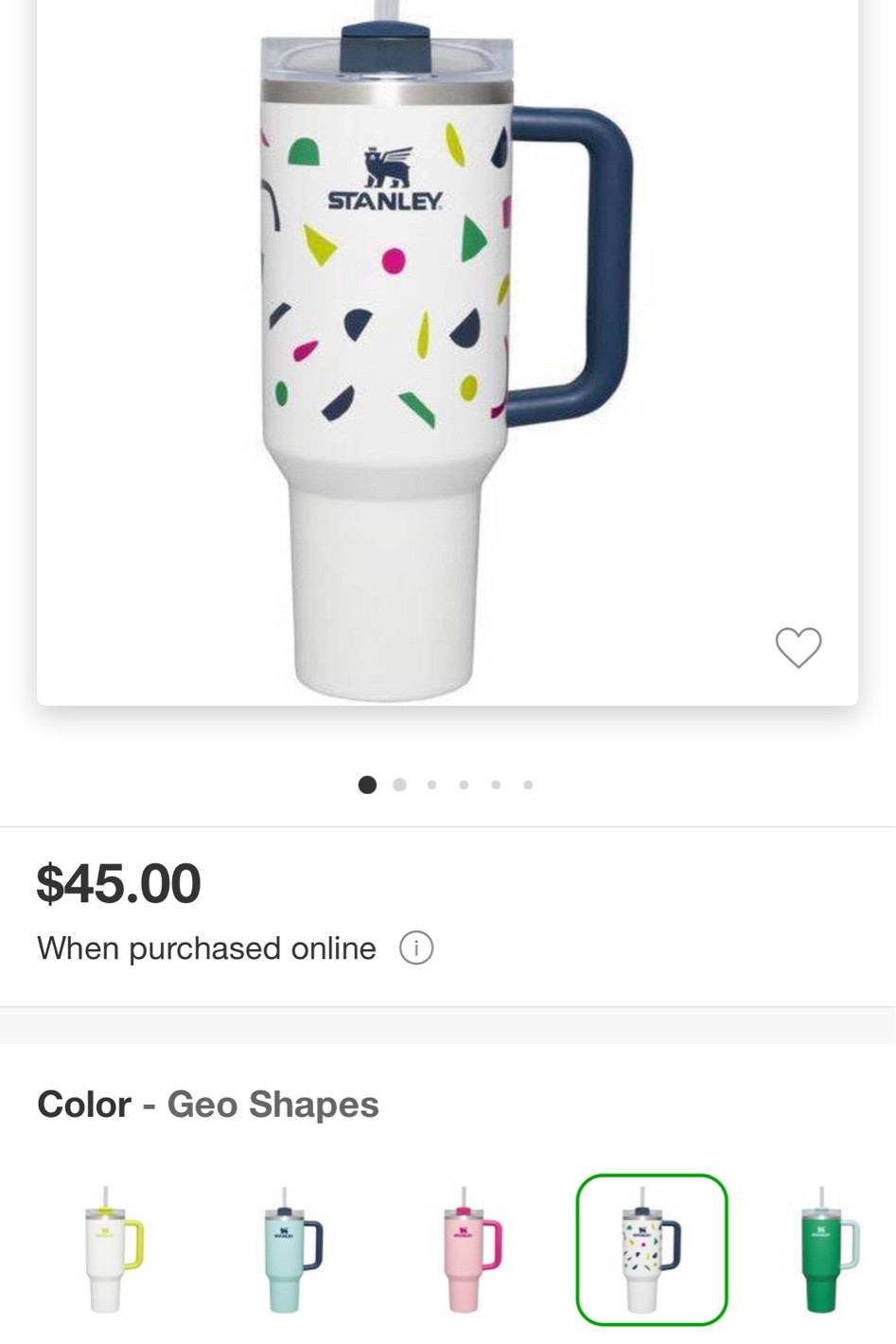Go to the first carousel image dot
896x1344 pixels.
367,785
